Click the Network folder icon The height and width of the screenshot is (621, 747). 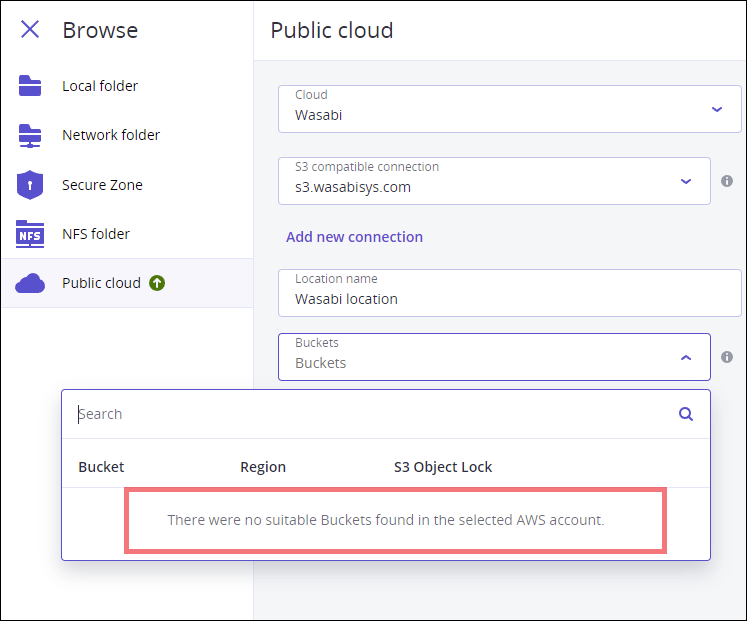[x=30, y=136]
